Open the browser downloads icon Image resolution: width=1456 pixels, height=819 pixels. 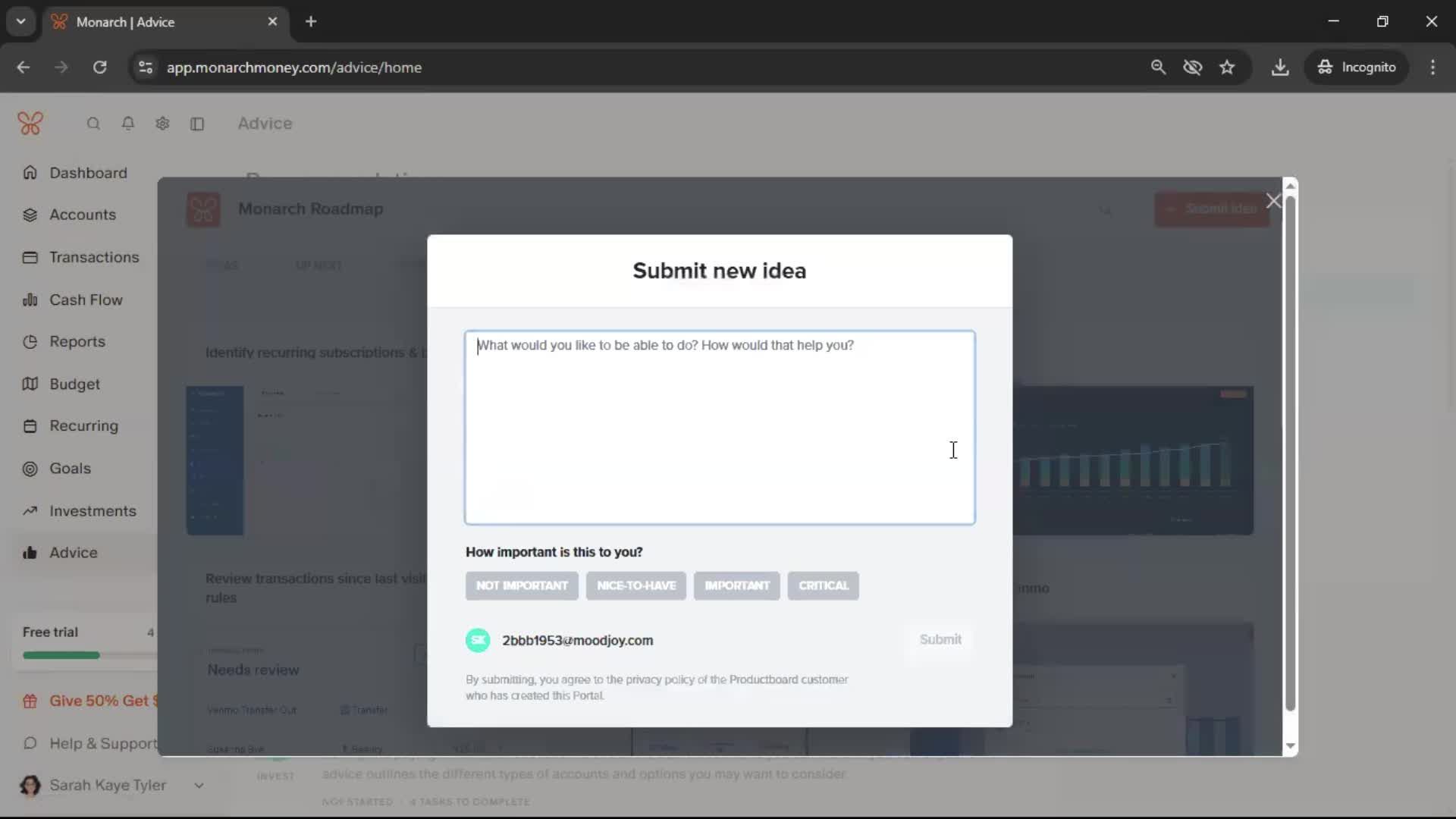(1280, 67)
